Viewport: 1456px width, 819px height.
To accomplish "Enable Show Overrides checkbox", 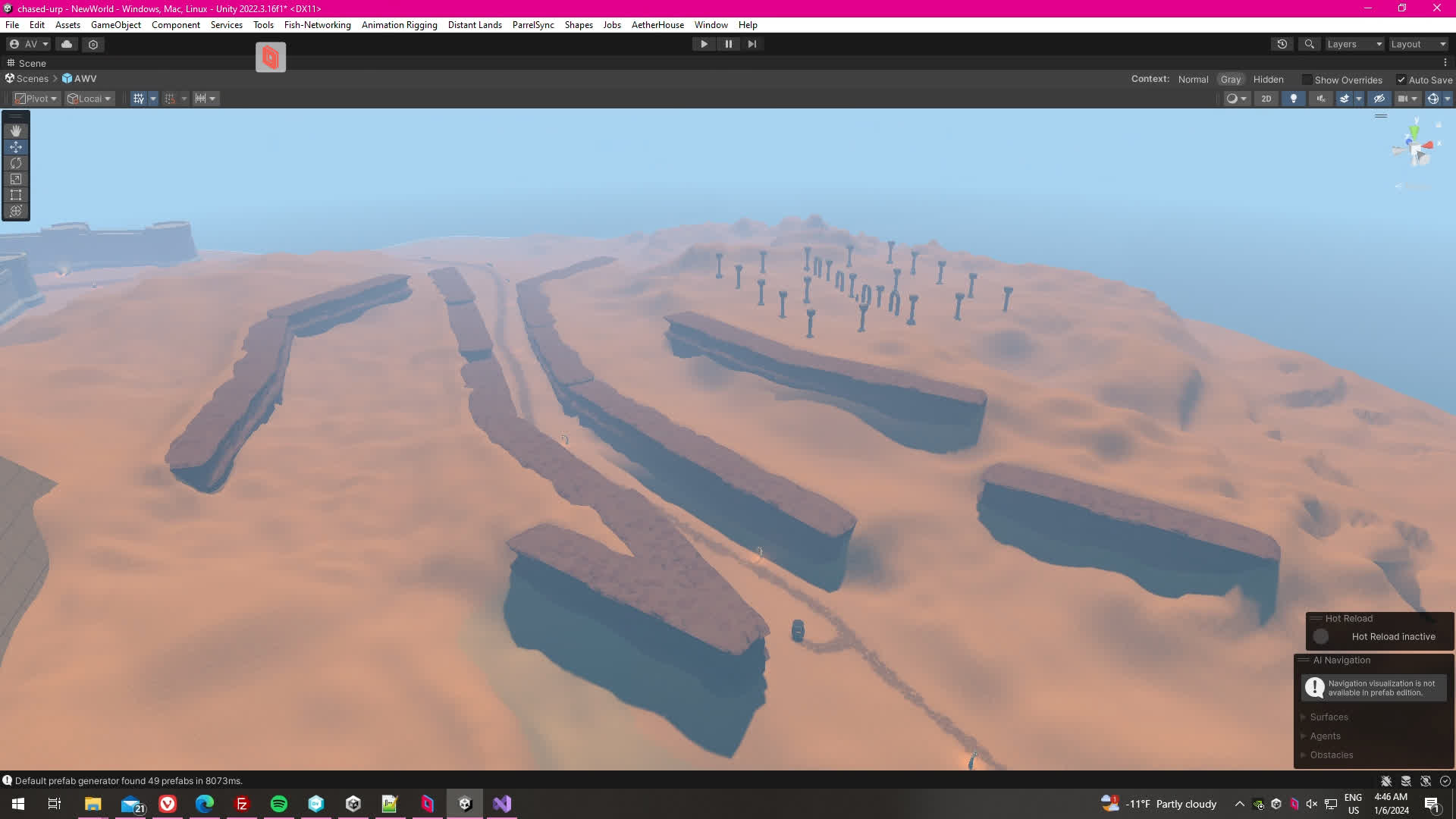I will coord(1307,80).
